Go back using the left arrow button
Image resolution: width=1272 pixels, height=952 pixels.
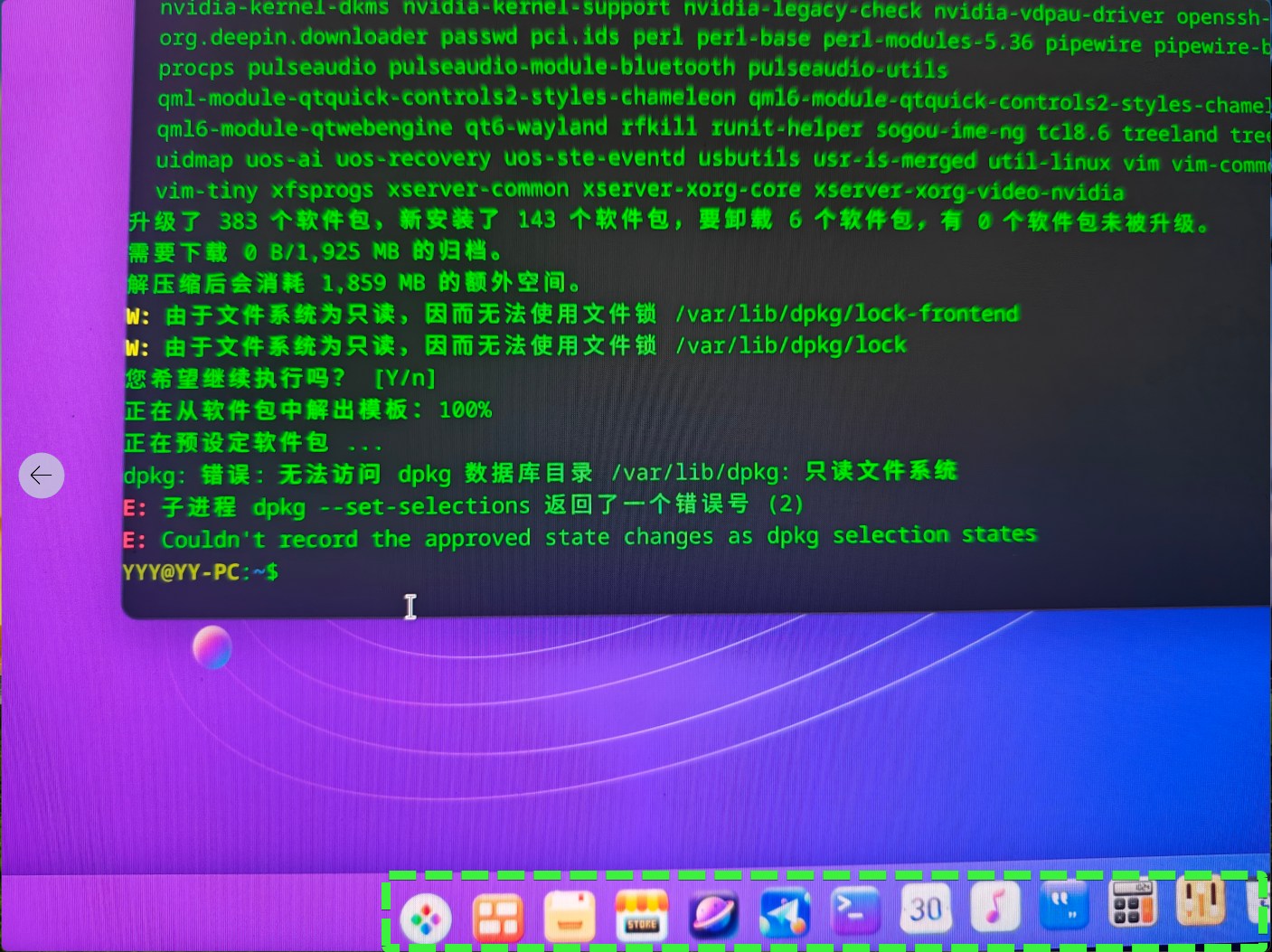(x=42, y=476)
